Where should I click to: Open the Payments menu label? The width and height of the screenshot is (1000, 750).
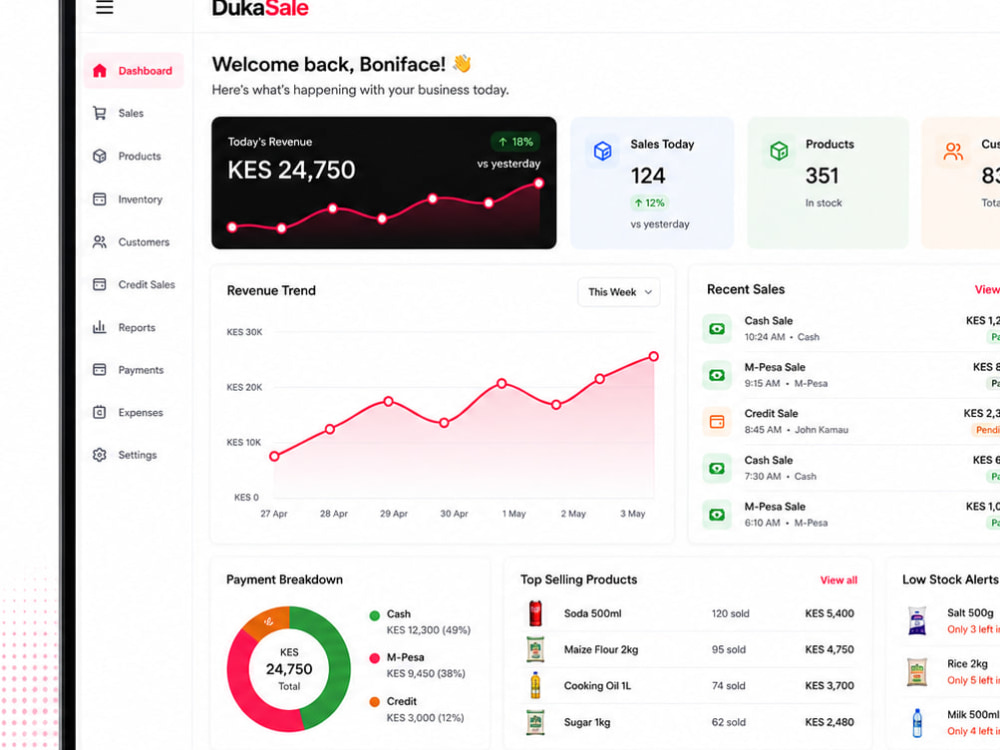(x=141, y=369)
